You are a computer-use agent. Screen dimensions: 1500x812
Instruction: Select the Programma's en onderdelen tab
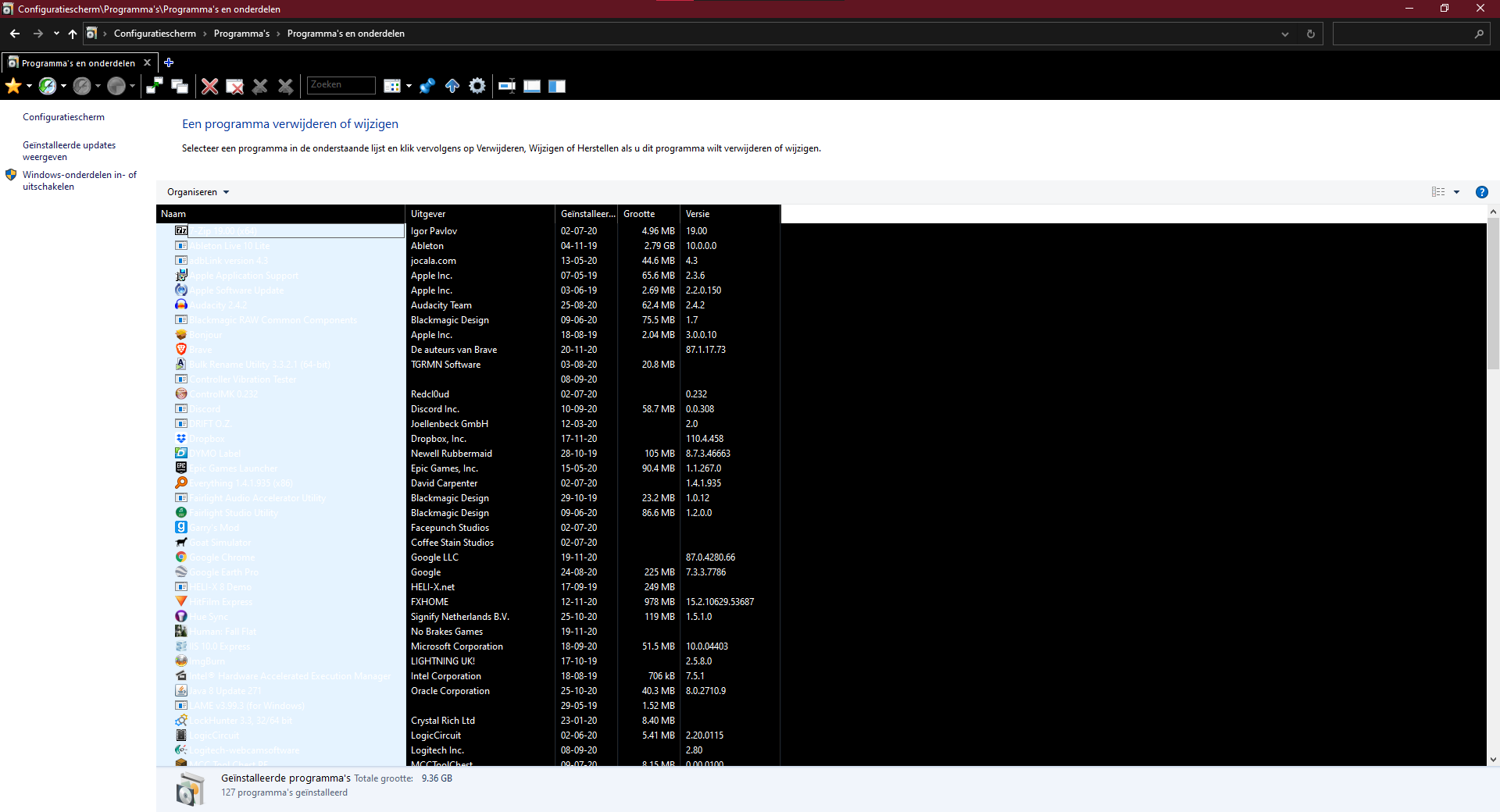pyautogui.click(x=78, y=63)
